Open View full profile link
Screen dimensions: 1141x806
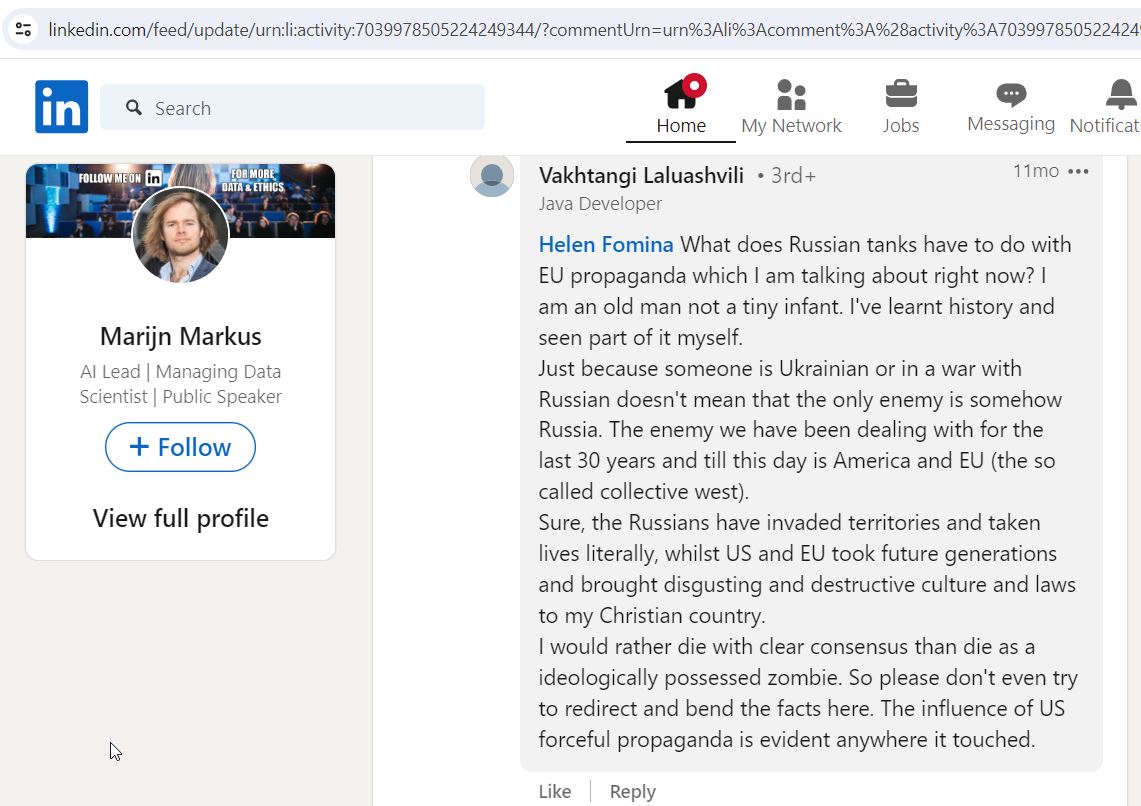[180, 519]
